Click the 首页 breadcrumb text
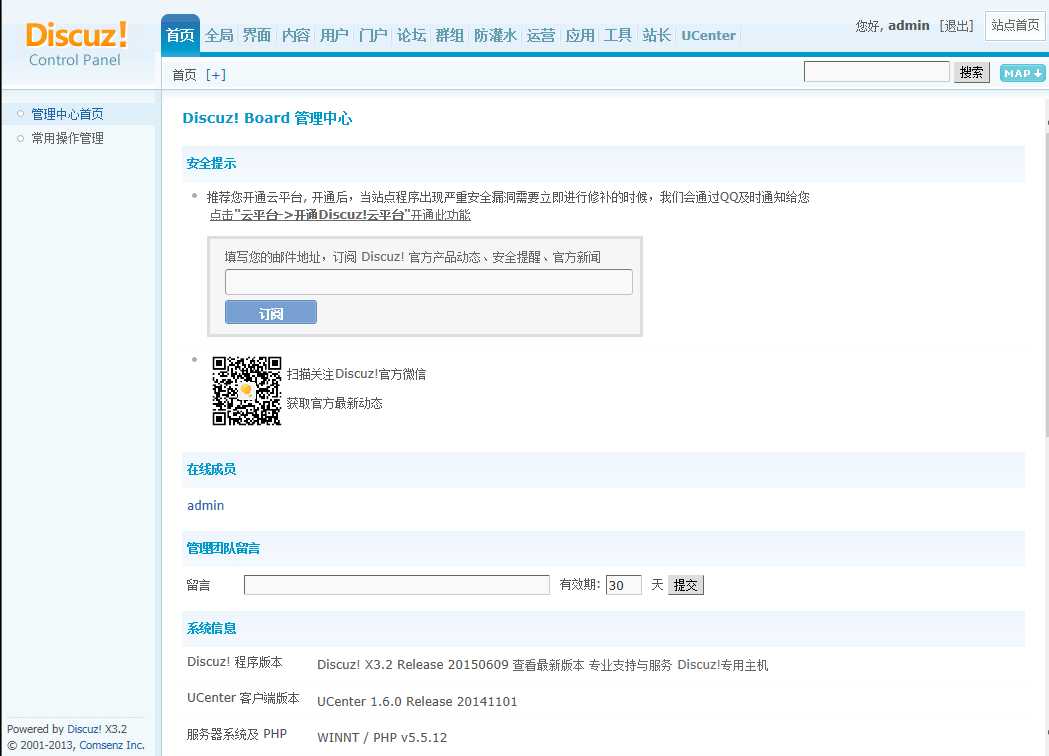The image size is (1049, 756). (x=185, y=75)
